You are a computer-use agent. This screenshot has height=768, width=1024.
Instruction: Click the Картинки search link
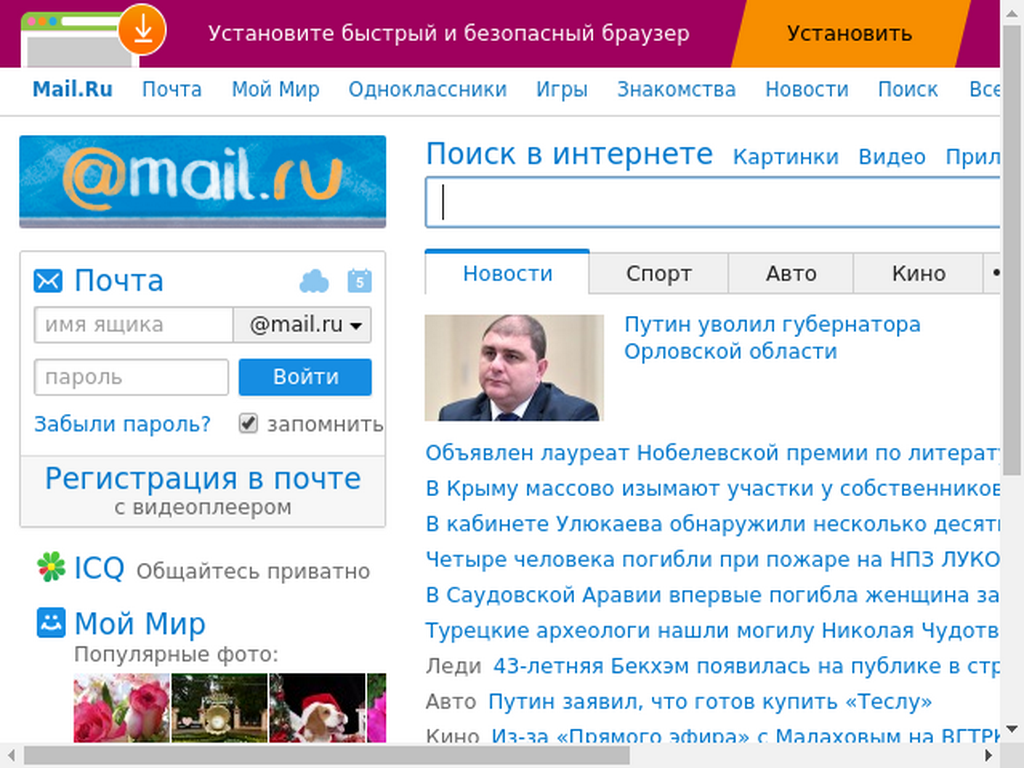coord(786,157)
